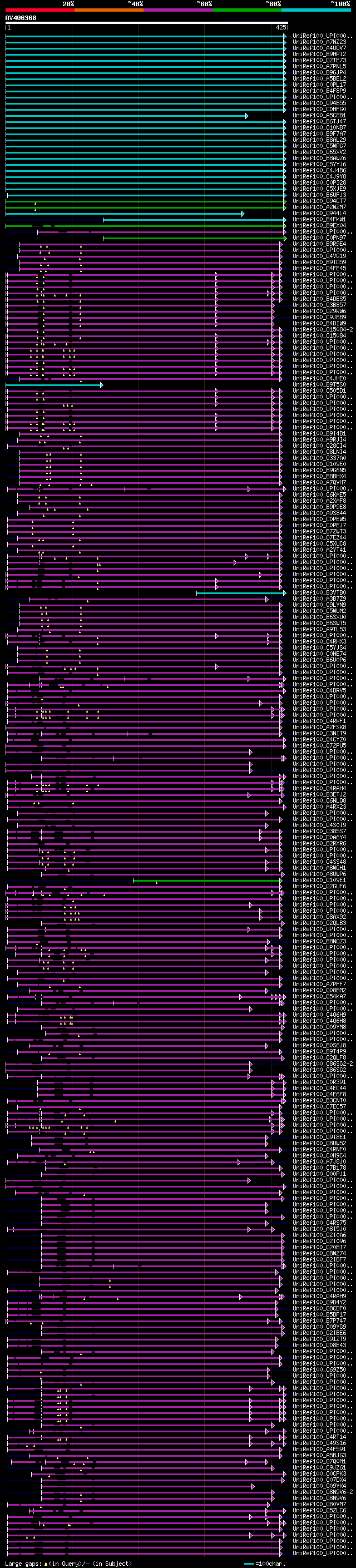356x1568 pixels.
Task: Open hit label UniRef100_Q505D1
Action: [x=319, y=391]
